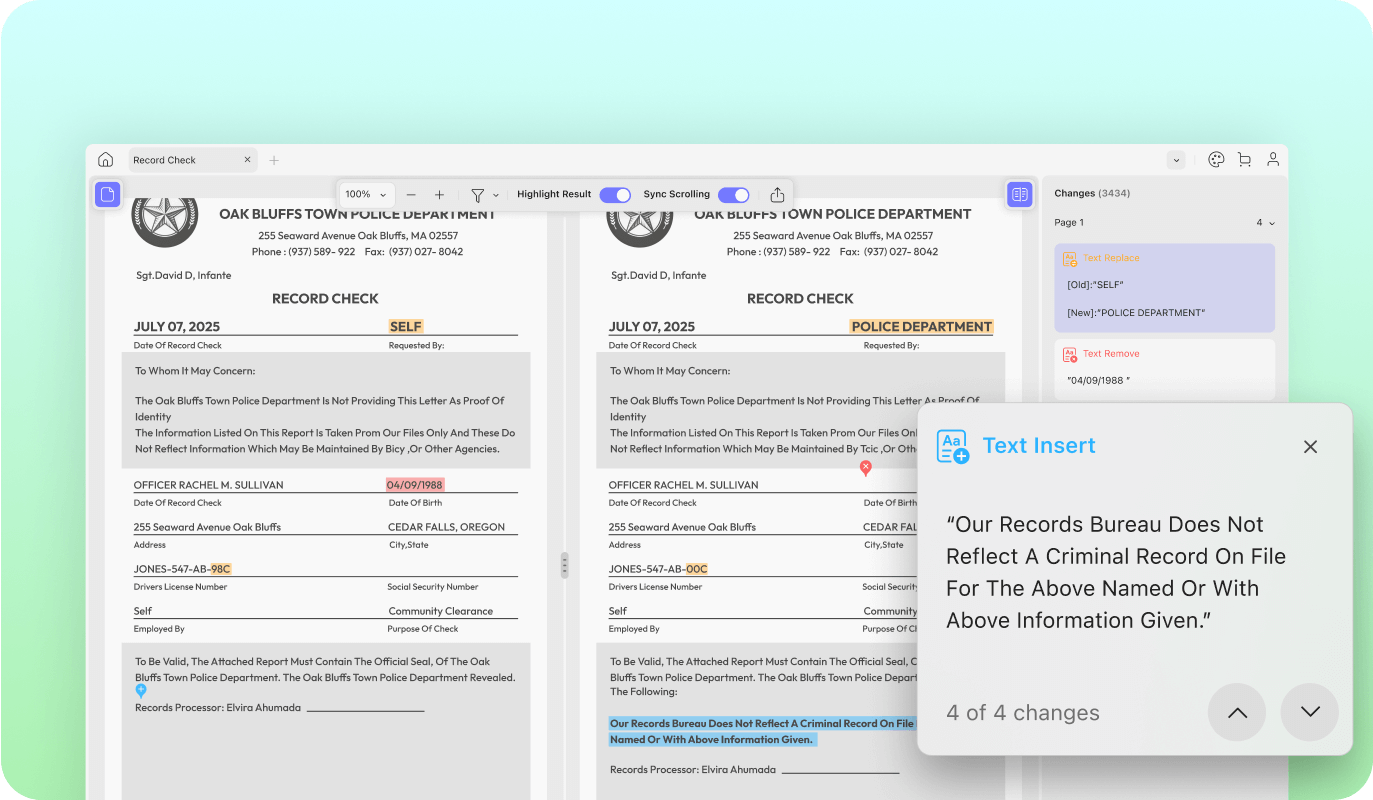Click the [Old]:"SELF" line in the changes list
Screen dimensions: 1373x800
tap(1095, 285)
